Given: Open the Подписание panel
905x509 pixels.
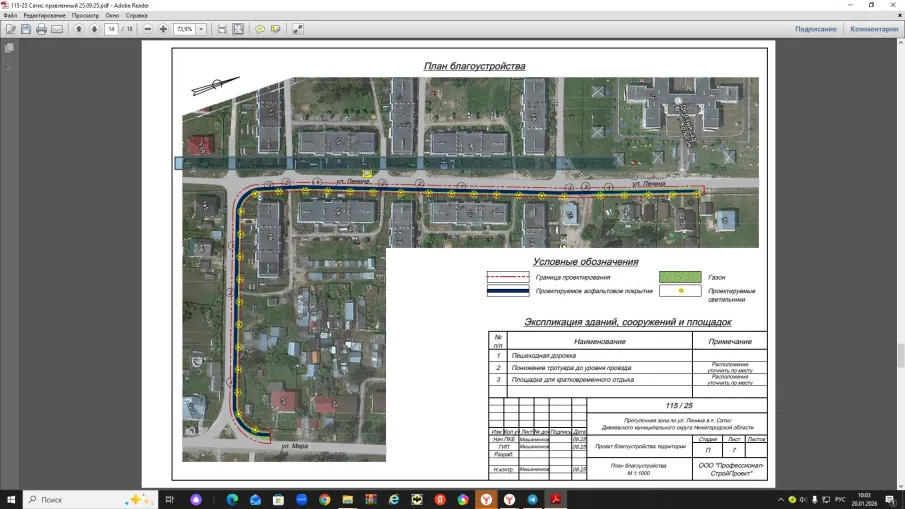Looking at the screenshot, I should point(815,29).
